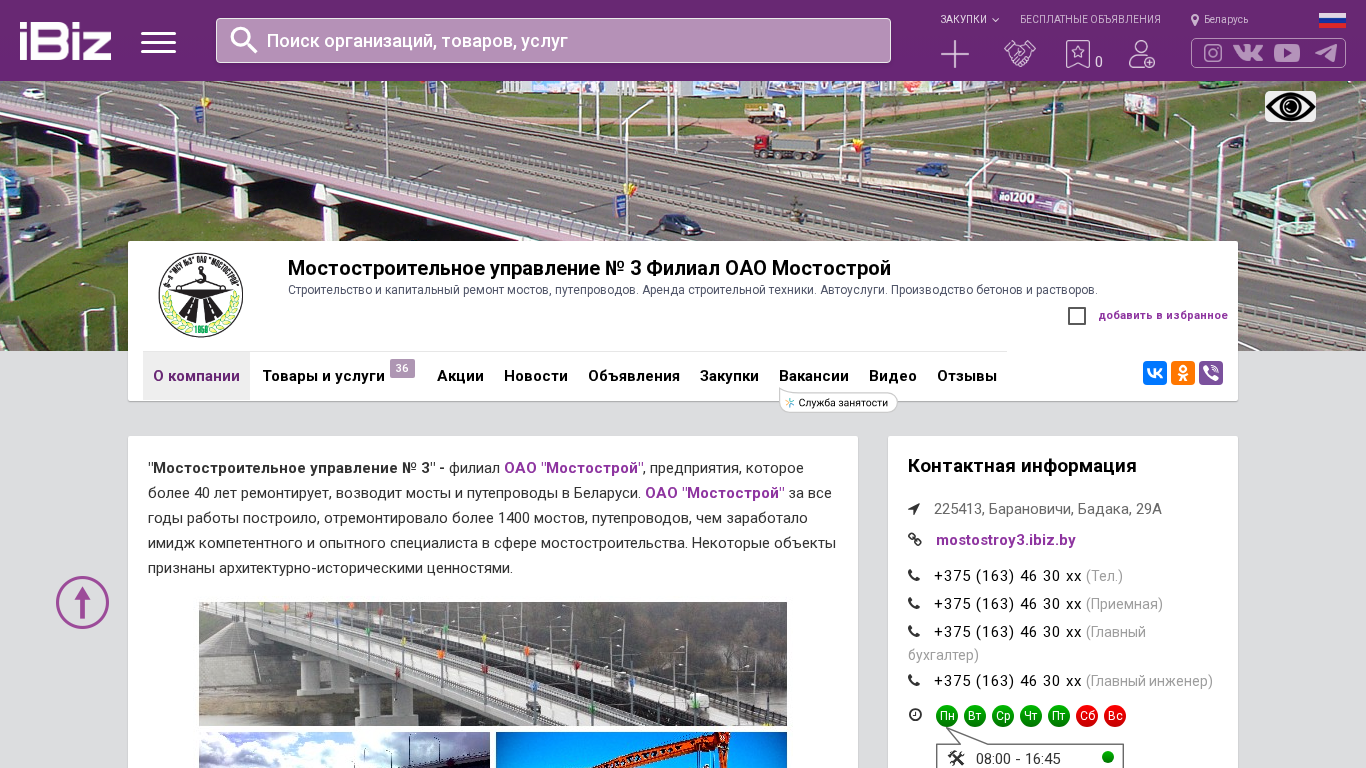
Task: Select Thursday (Чт) schedule day
Action: click(x=1031, y=716)
